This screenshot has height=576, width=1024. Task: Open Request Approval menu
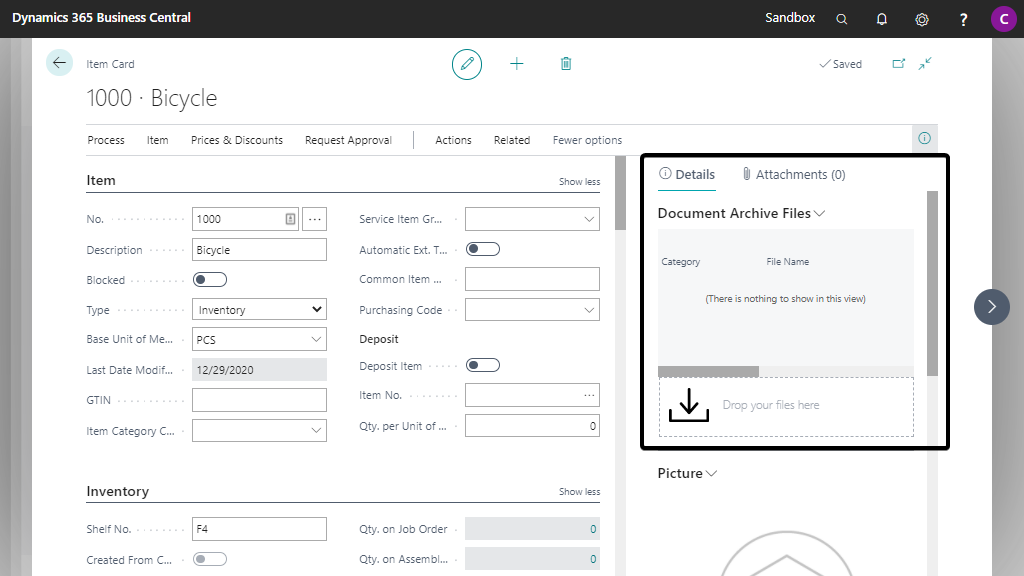click(348, 140)
